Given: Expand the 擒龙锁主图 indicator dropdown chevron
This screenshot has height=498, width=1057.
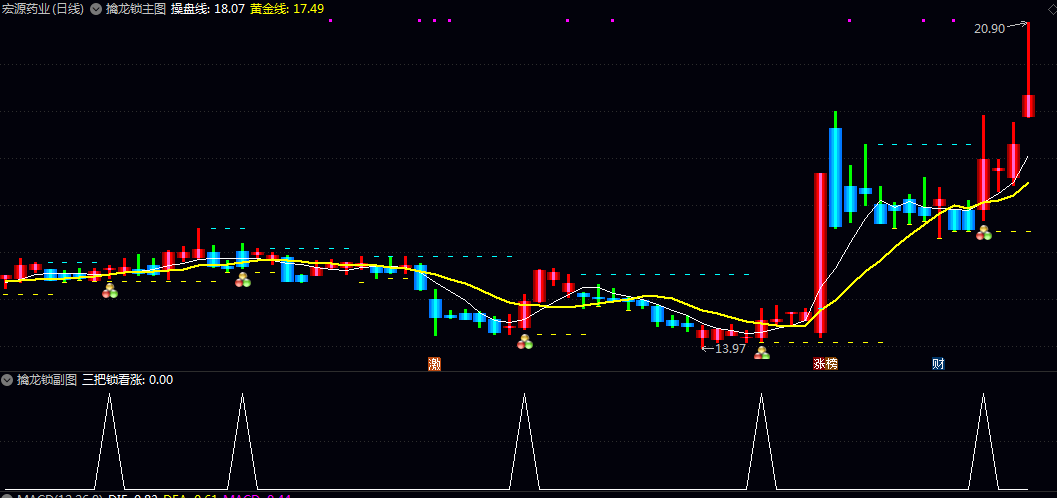Looking at the screenshot, I should 96,9.
